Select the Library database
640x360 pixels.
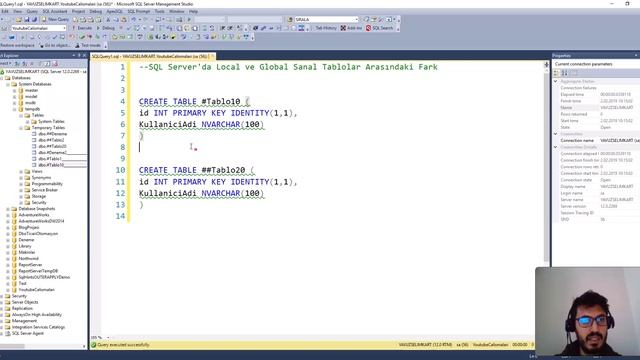point(25,246)
